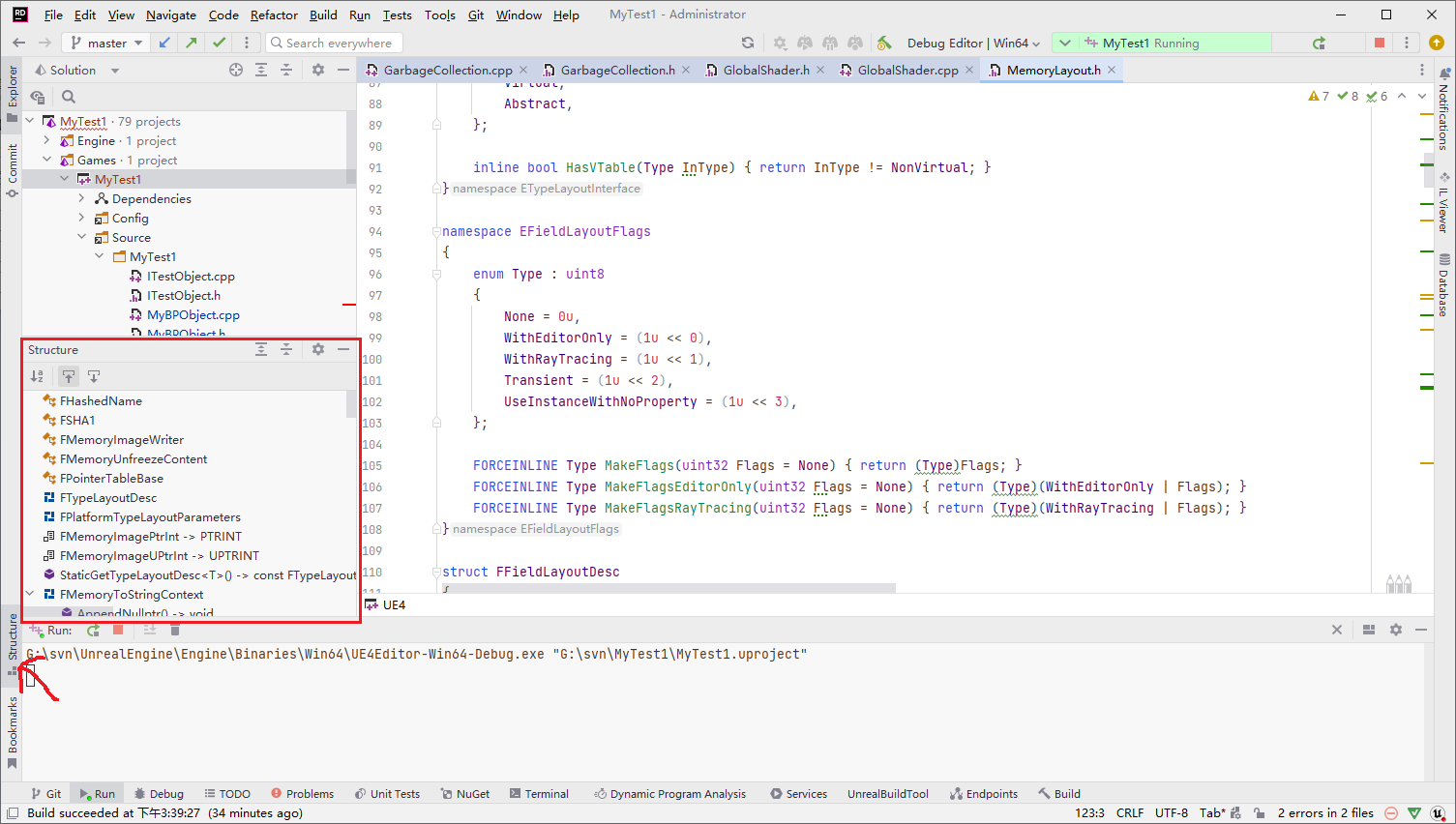Toggle autoscroll from source in Structure

[x=94, y=376]
